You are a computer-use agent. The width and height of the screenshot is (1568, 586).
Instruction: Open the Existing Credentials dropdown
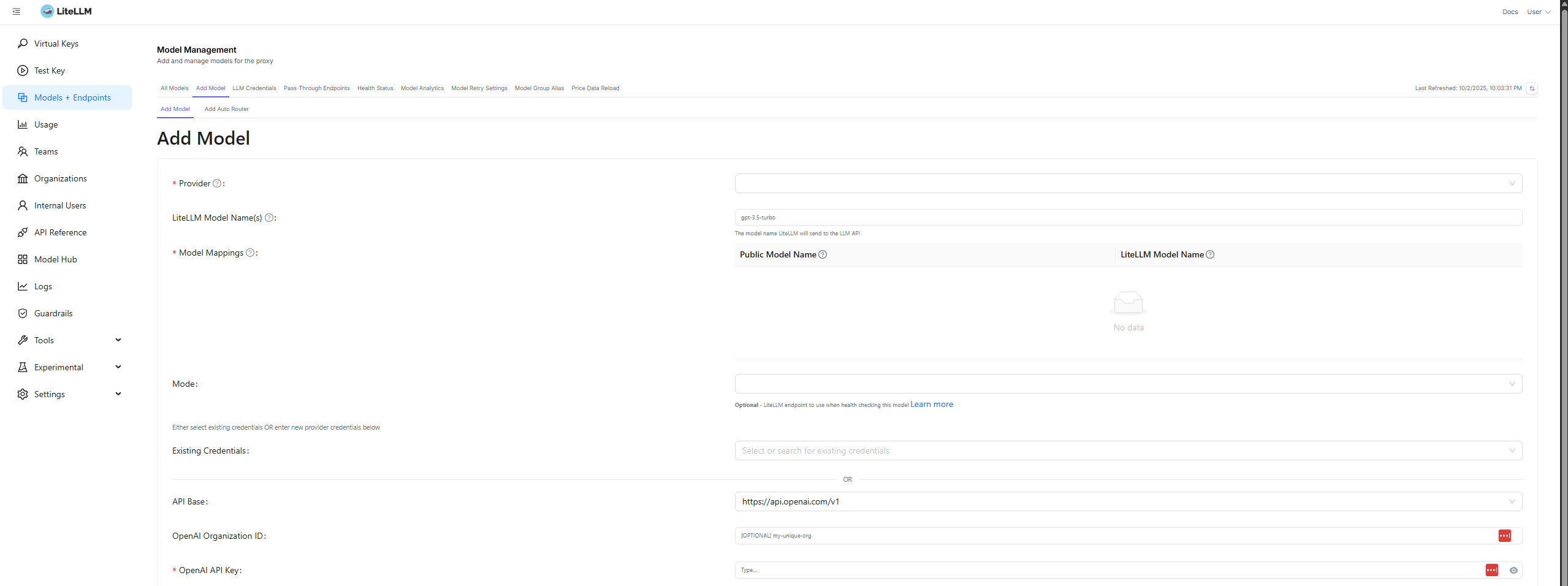click(1128, 451)
